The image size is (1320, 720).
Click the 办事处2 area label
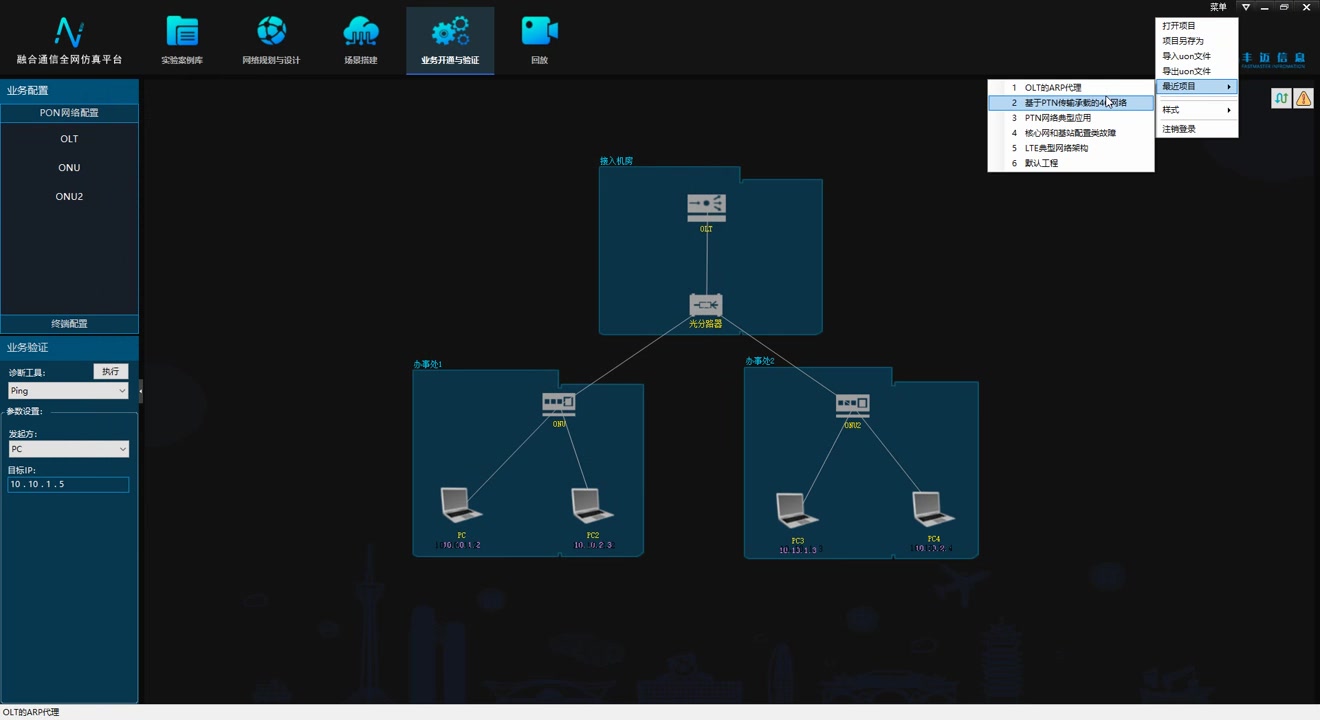click(760, 361)
